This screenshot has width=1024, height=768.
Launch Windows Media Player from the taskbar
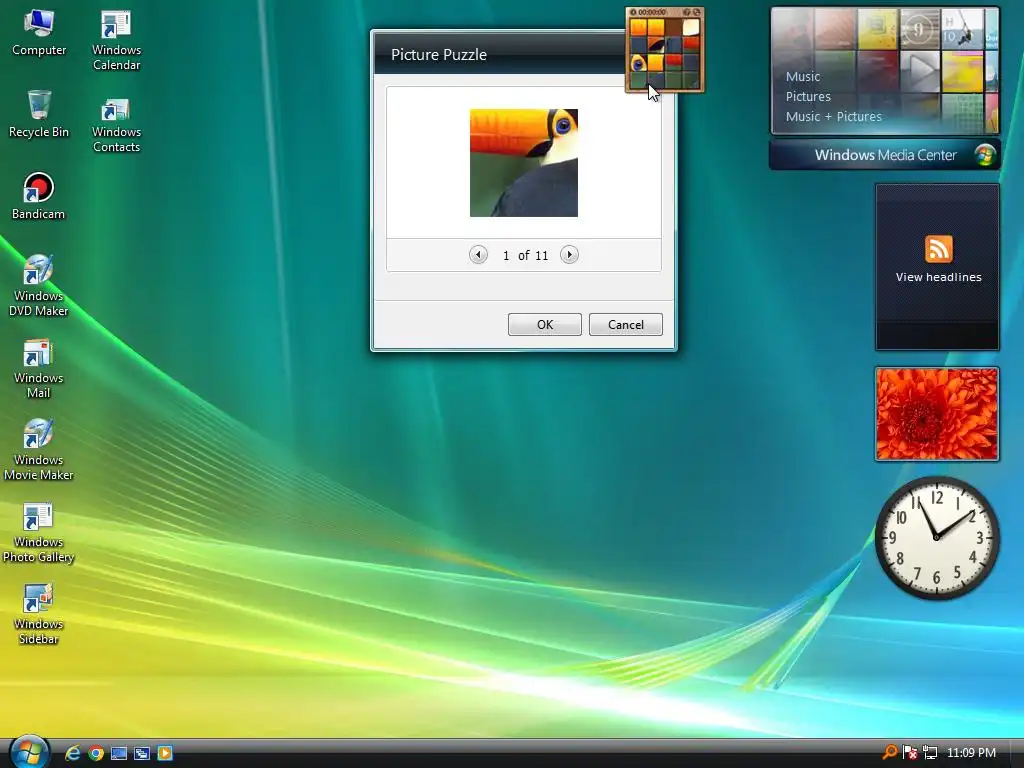click(x=165, y=753)
